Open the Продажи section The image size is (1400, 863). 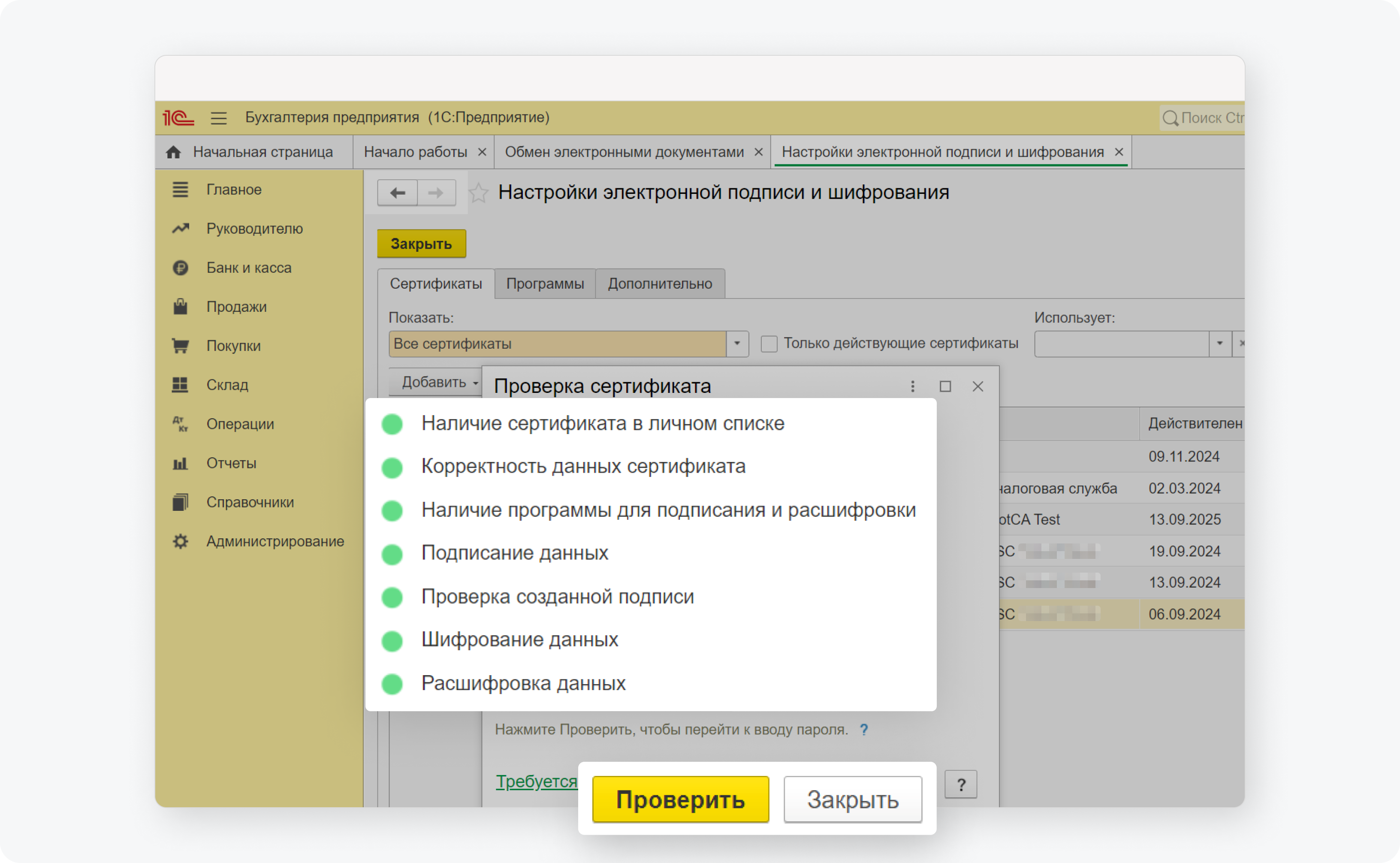coord(236,307)
